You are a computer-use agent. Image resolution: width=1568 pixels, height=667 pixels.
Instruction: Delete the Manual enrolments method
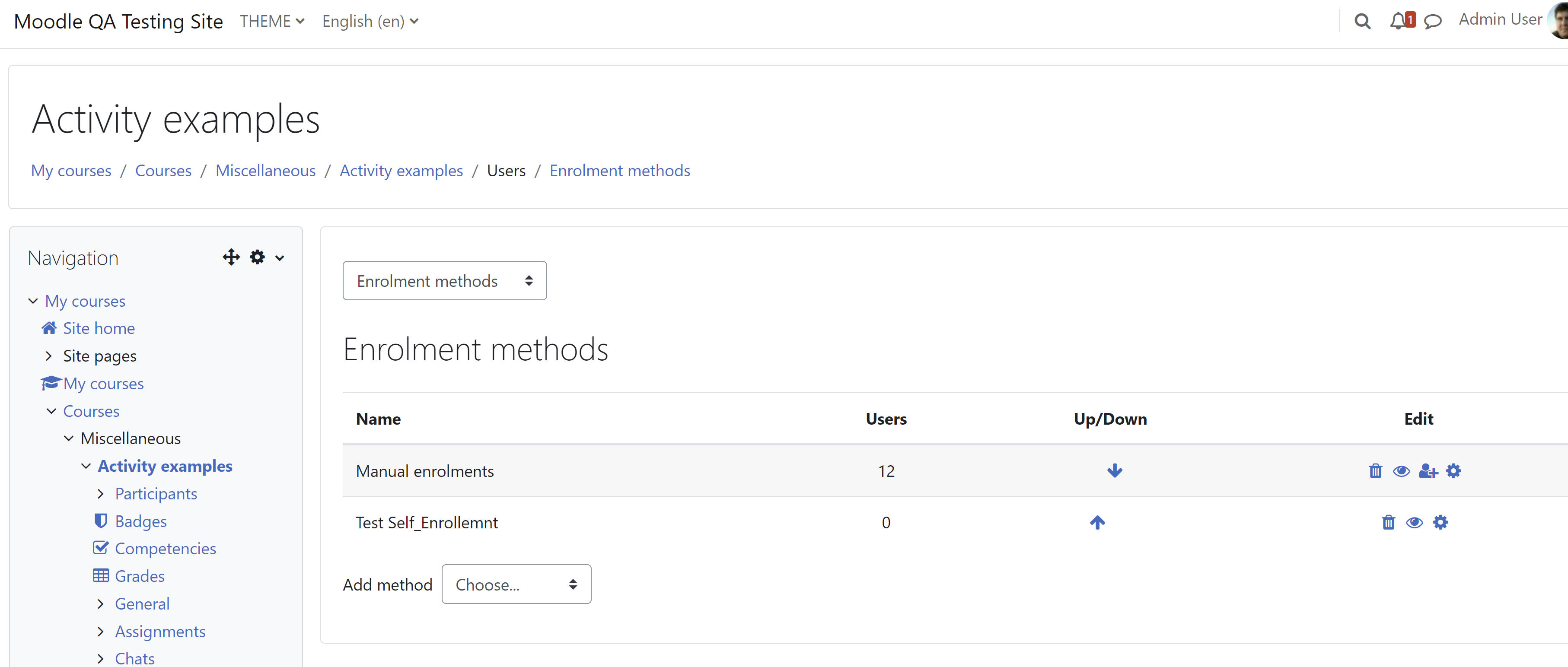click(1375, 470)
